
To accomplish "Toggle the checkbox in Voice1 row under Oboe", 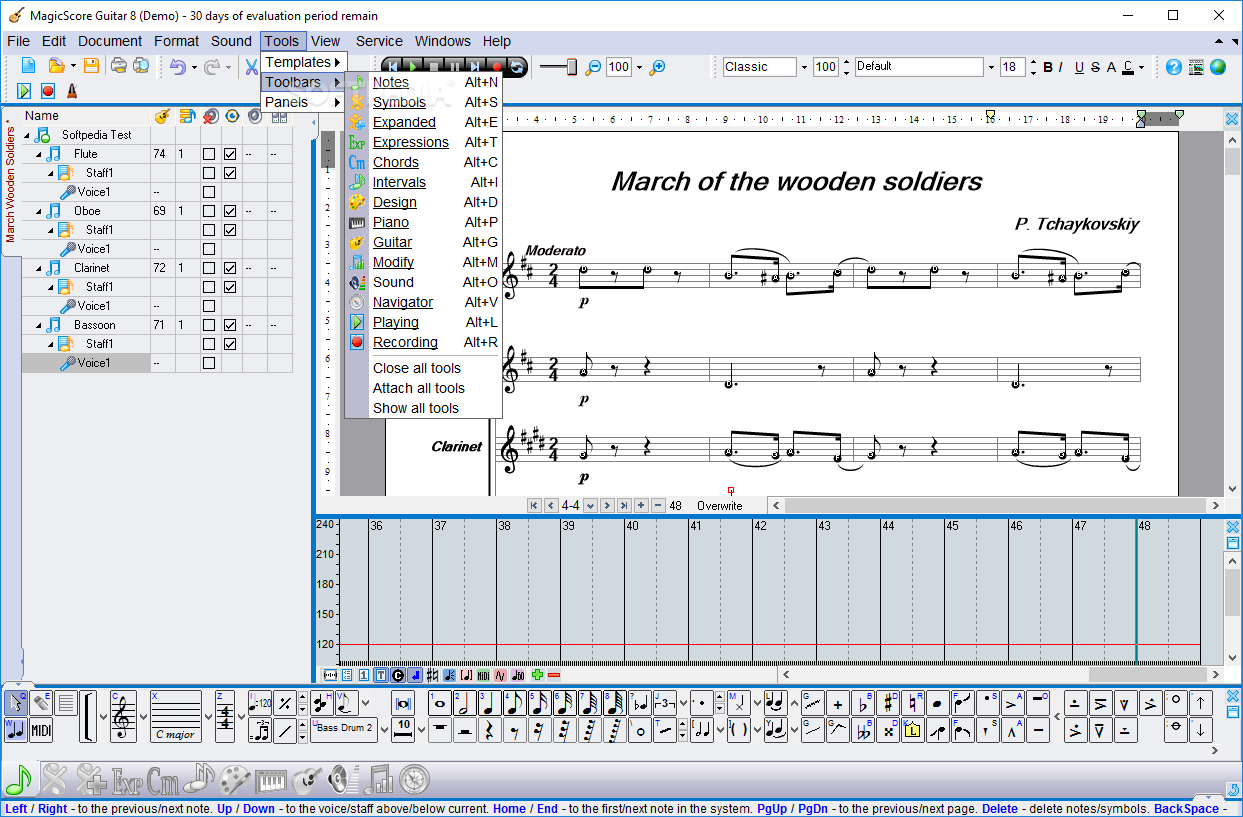I will [x=209, y=249].
